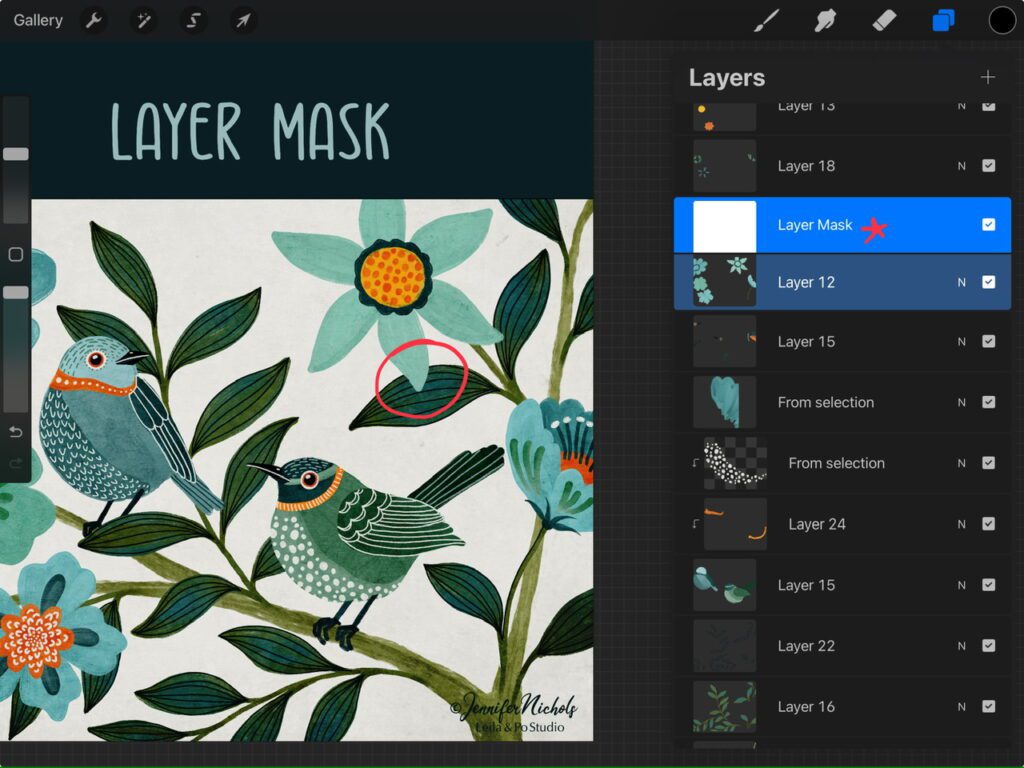Select the Eraser tool

(884, 20)
